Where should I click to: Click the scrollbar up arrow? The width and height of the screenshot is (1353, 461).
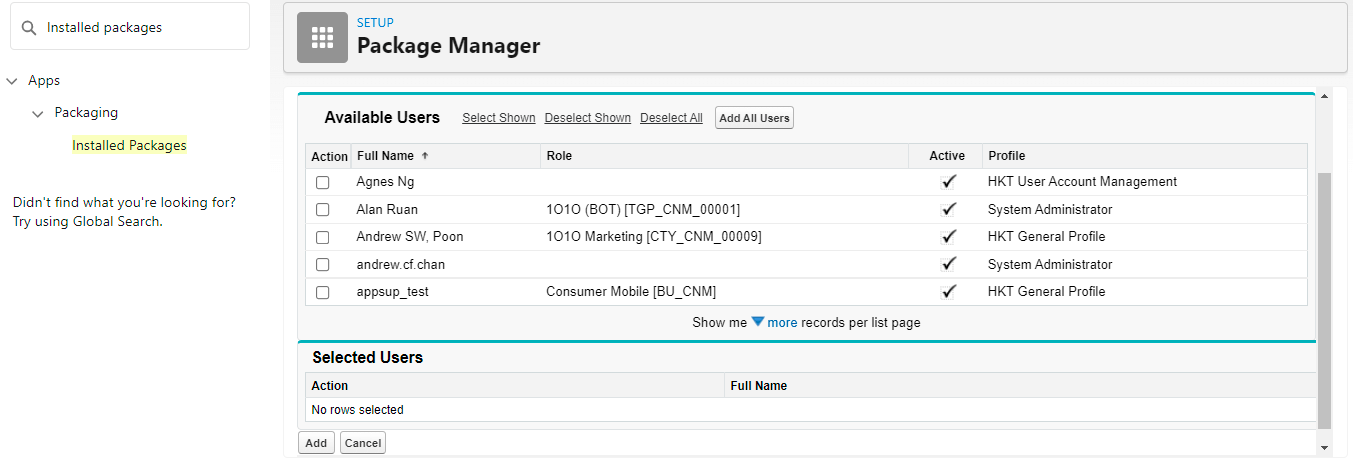click(x=1324, y=97)
